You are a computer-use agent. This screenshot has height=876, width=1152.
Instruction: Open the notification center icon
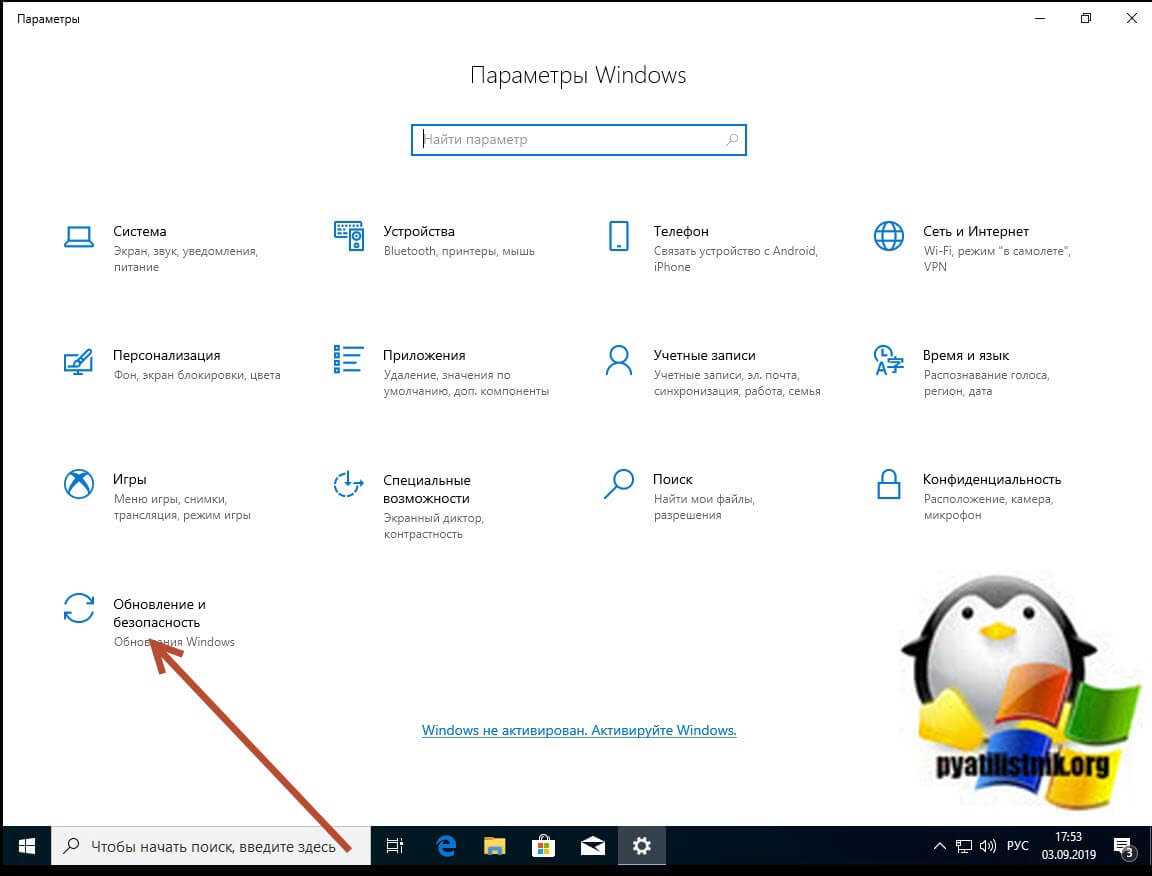click(1122, 847)
